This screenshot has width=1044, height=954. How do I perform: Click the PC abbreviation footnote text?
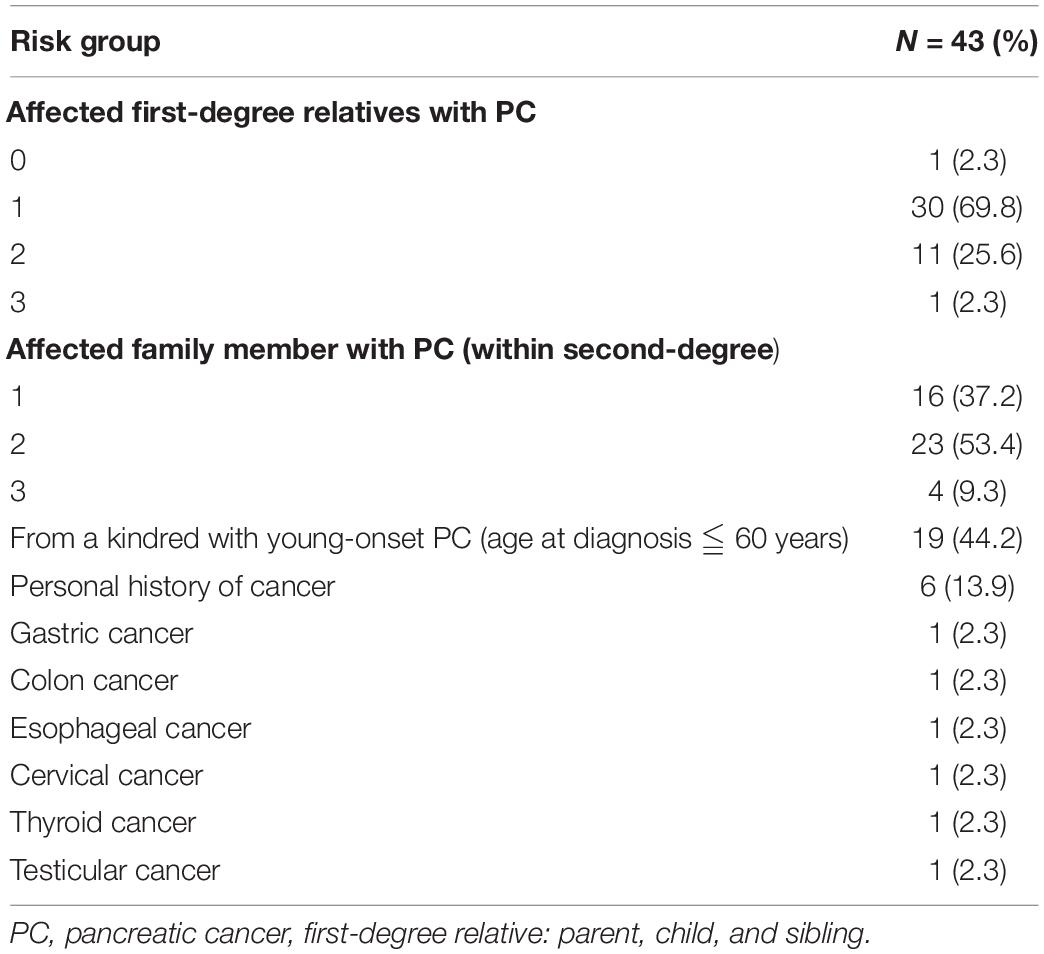tap(440, 934)
